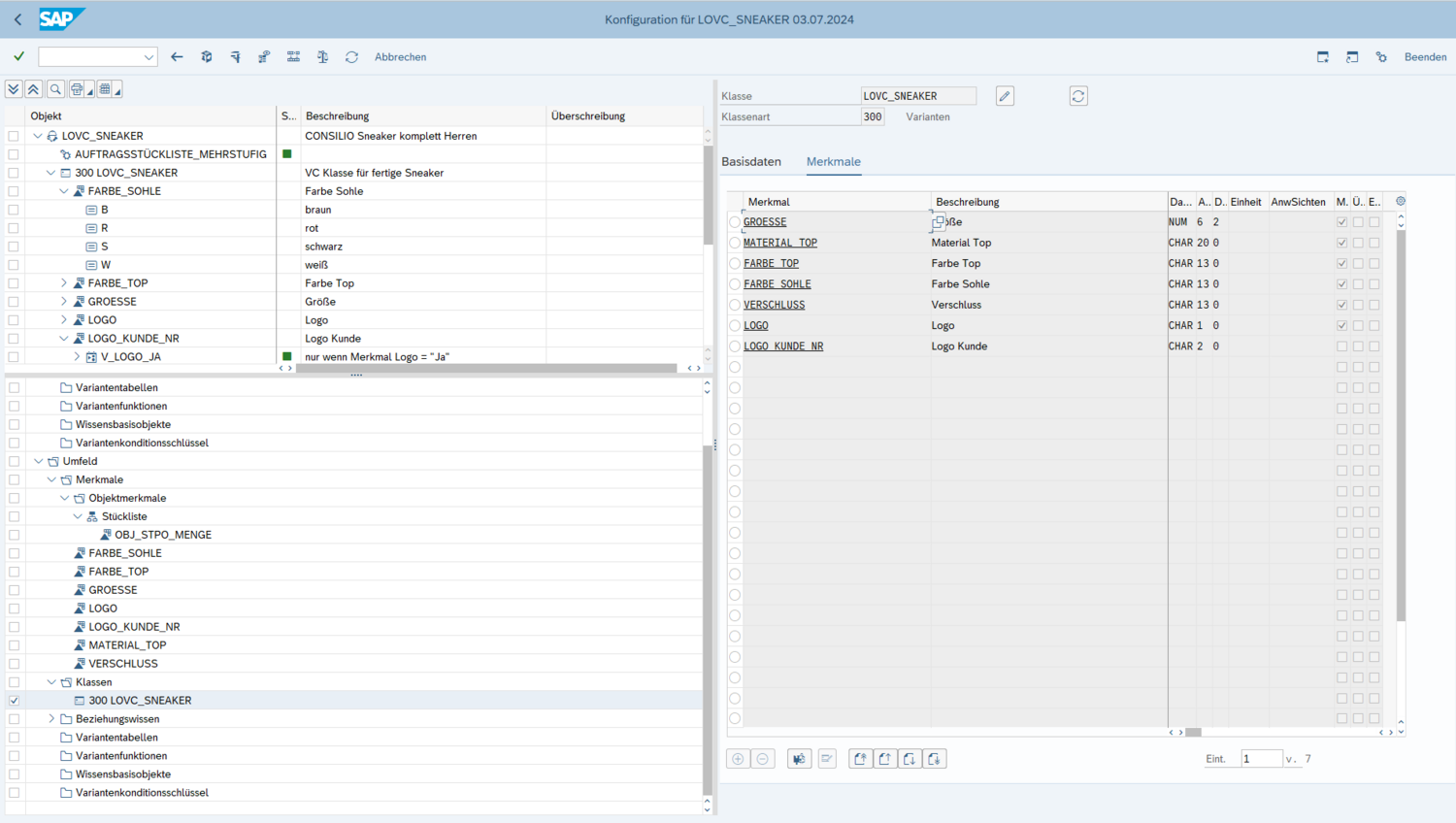Click the Merkmal table horizontal scrollbar thumb
This screenshot has height=823, width=1456.
pos(1193,733)
